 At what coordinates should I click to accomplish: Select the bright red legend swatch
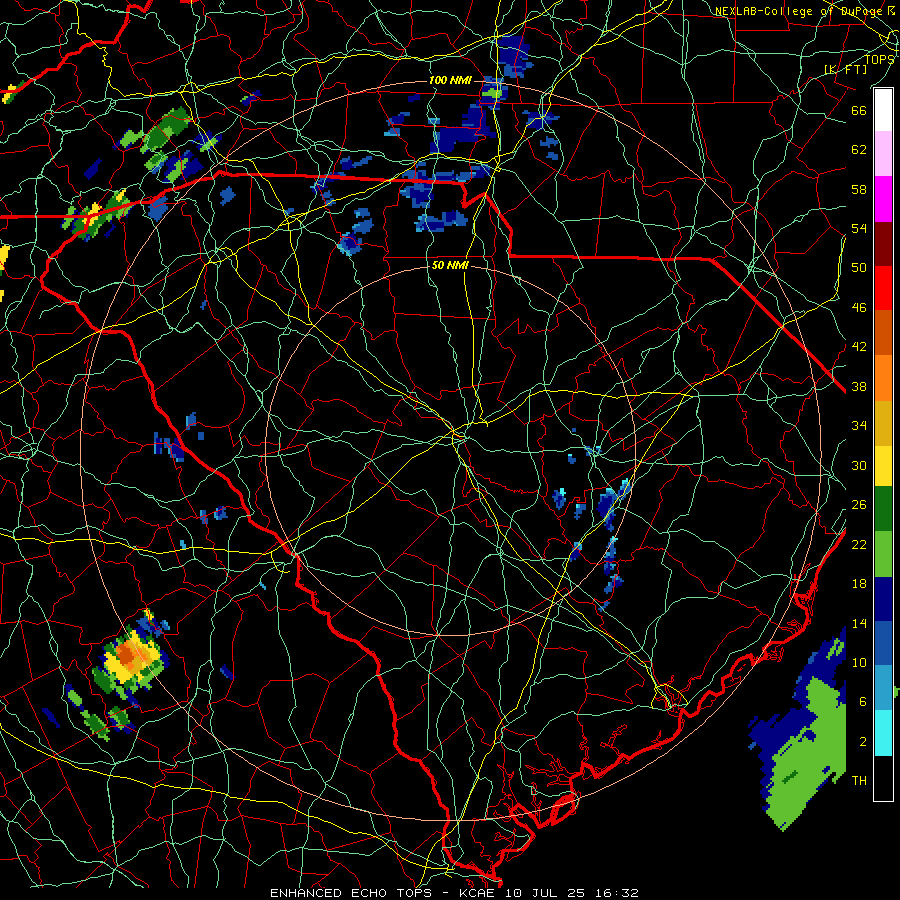click(x=883, y=288)
